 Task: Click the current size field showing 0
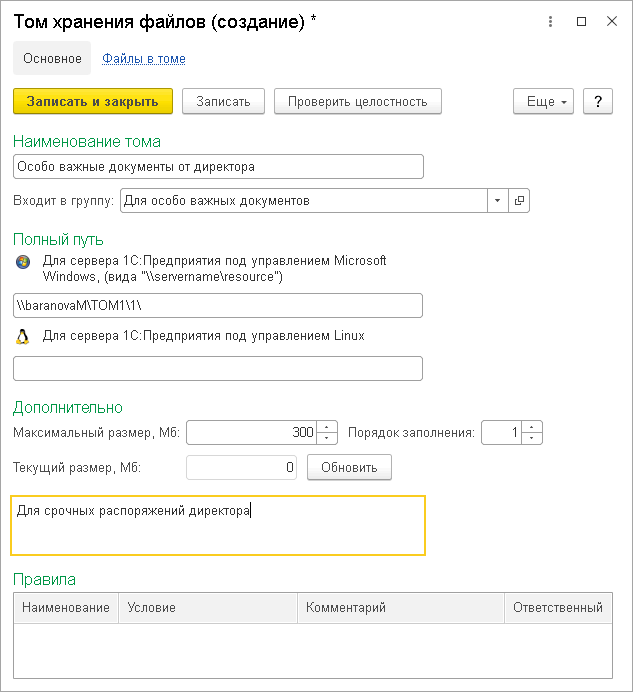pos(241,467)
